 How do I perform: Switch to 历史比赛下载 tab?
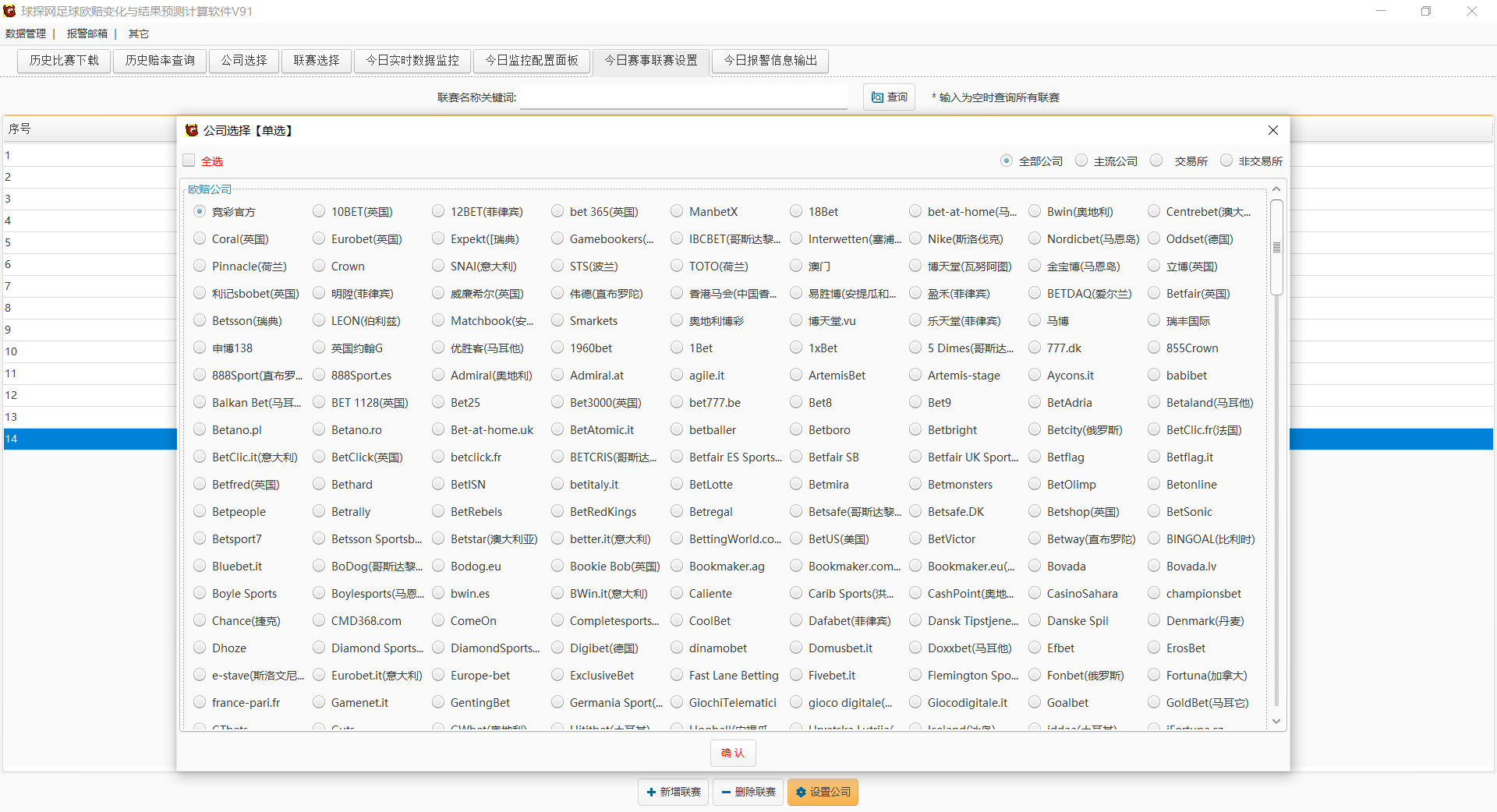[x=64, y=61]
